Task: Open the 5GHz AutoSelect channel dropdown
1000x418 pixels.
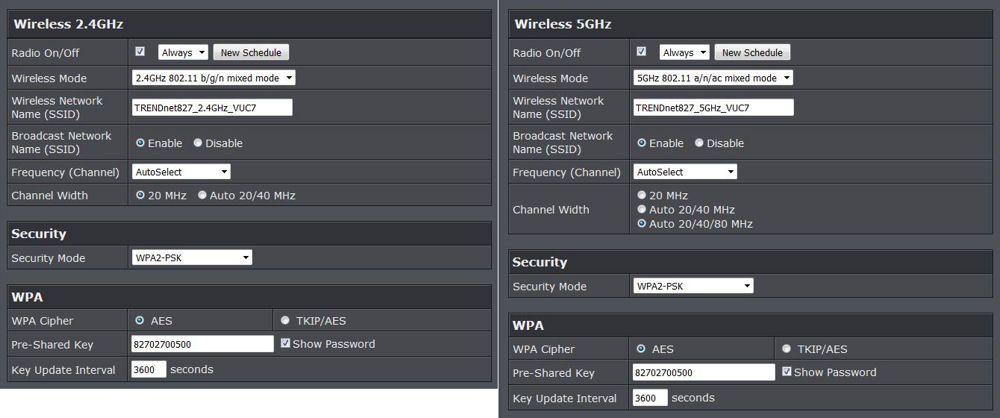Action: tap(685, 172)
